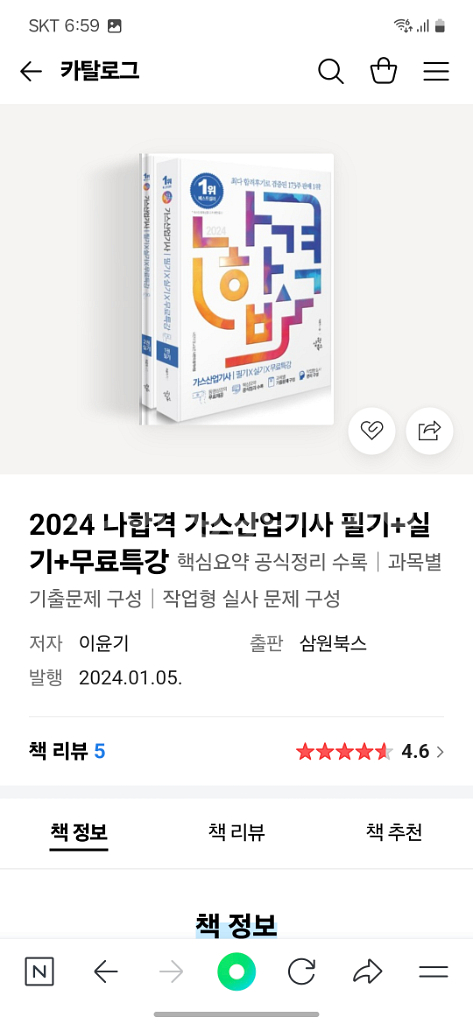Switch to the 책 리뷰 tab
This screenshot has width=473, height=1024.
[x=236, y=832]
